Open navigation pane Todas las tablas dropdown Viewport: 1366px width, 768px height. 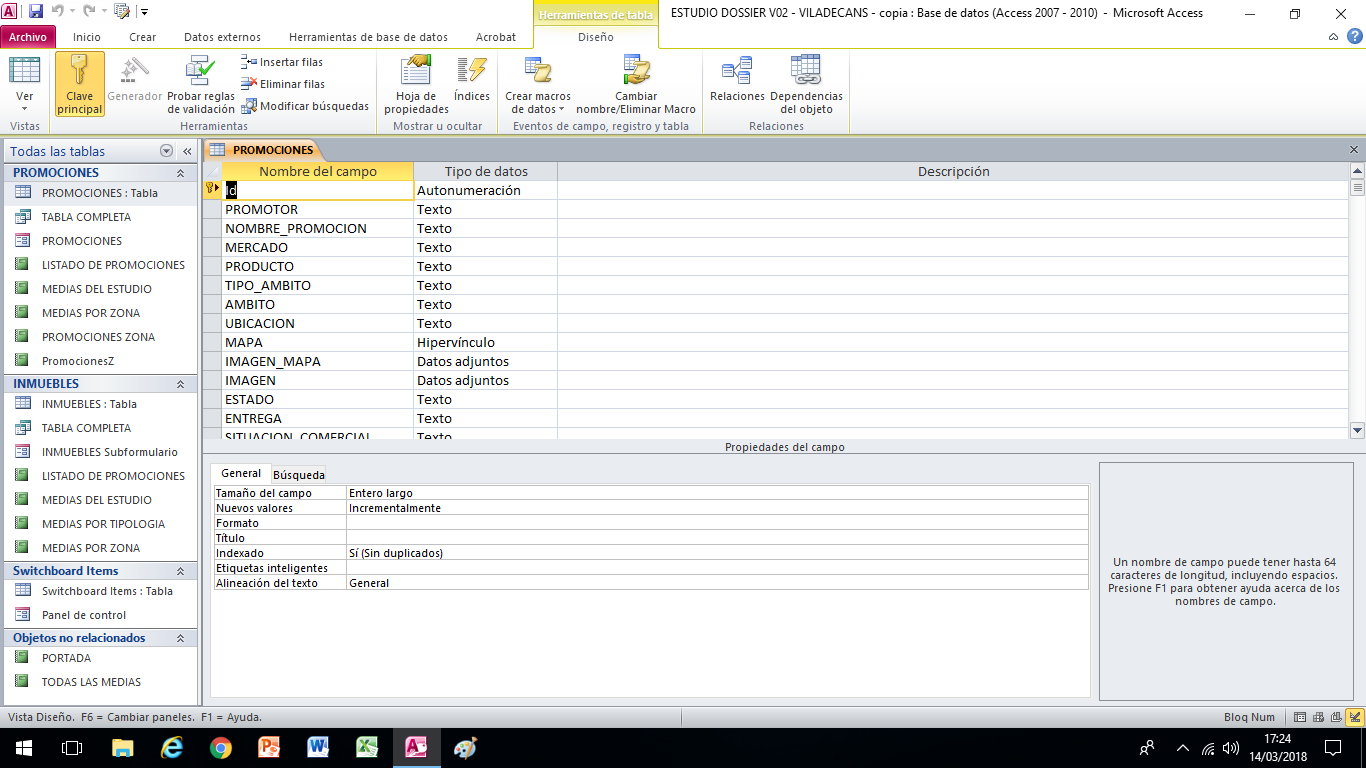coord(166,151)
